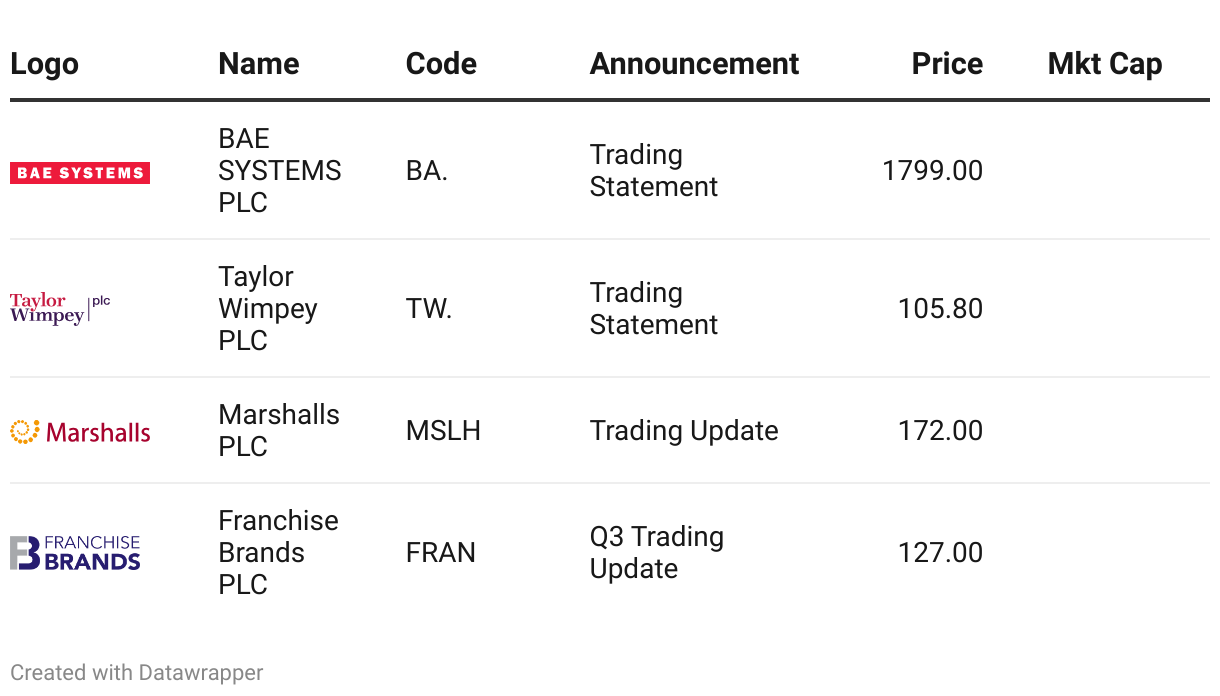Click the Franchise Brands PLC name

click(x=278, y=552)
